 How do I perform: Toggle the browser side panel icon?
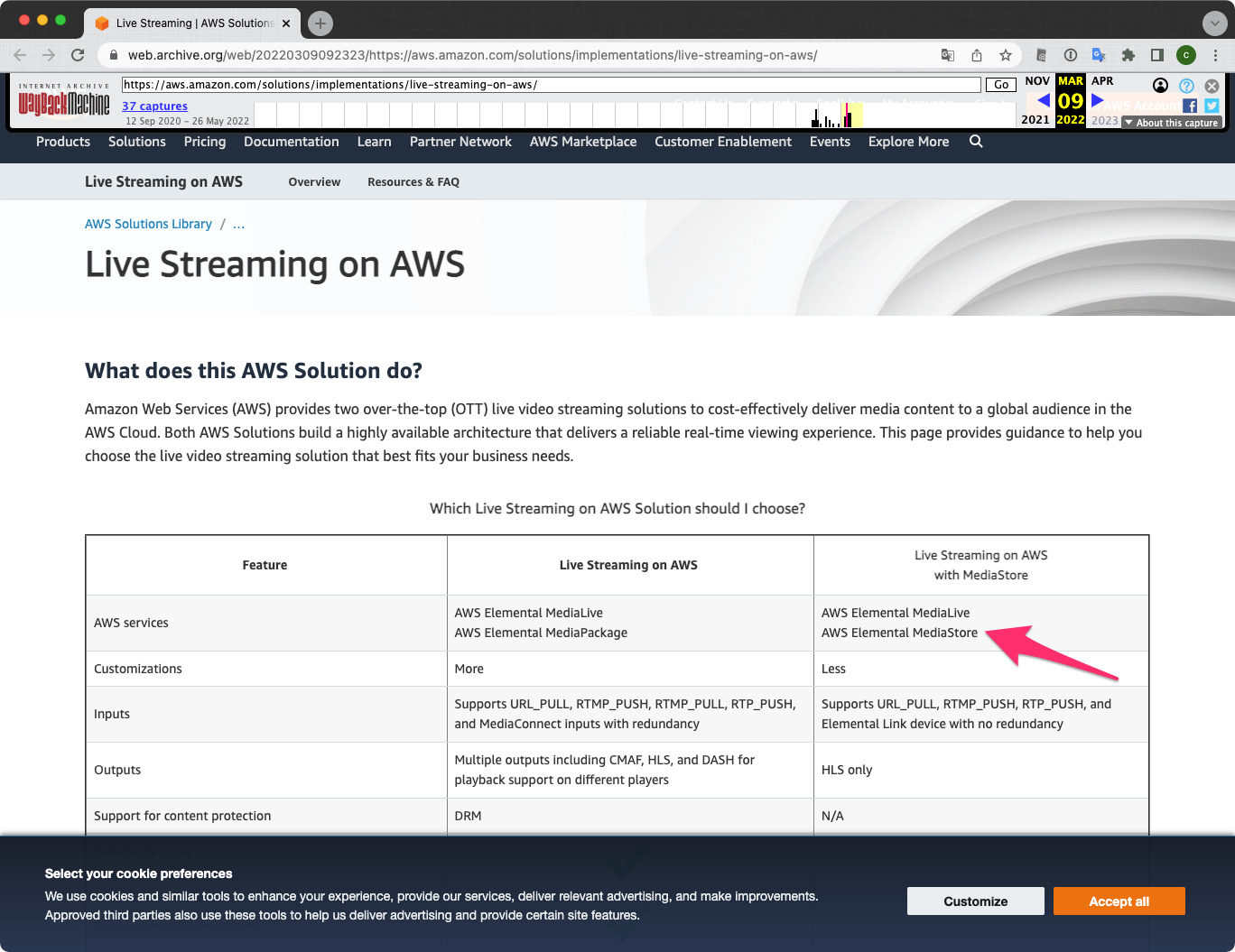[1156, 55]
